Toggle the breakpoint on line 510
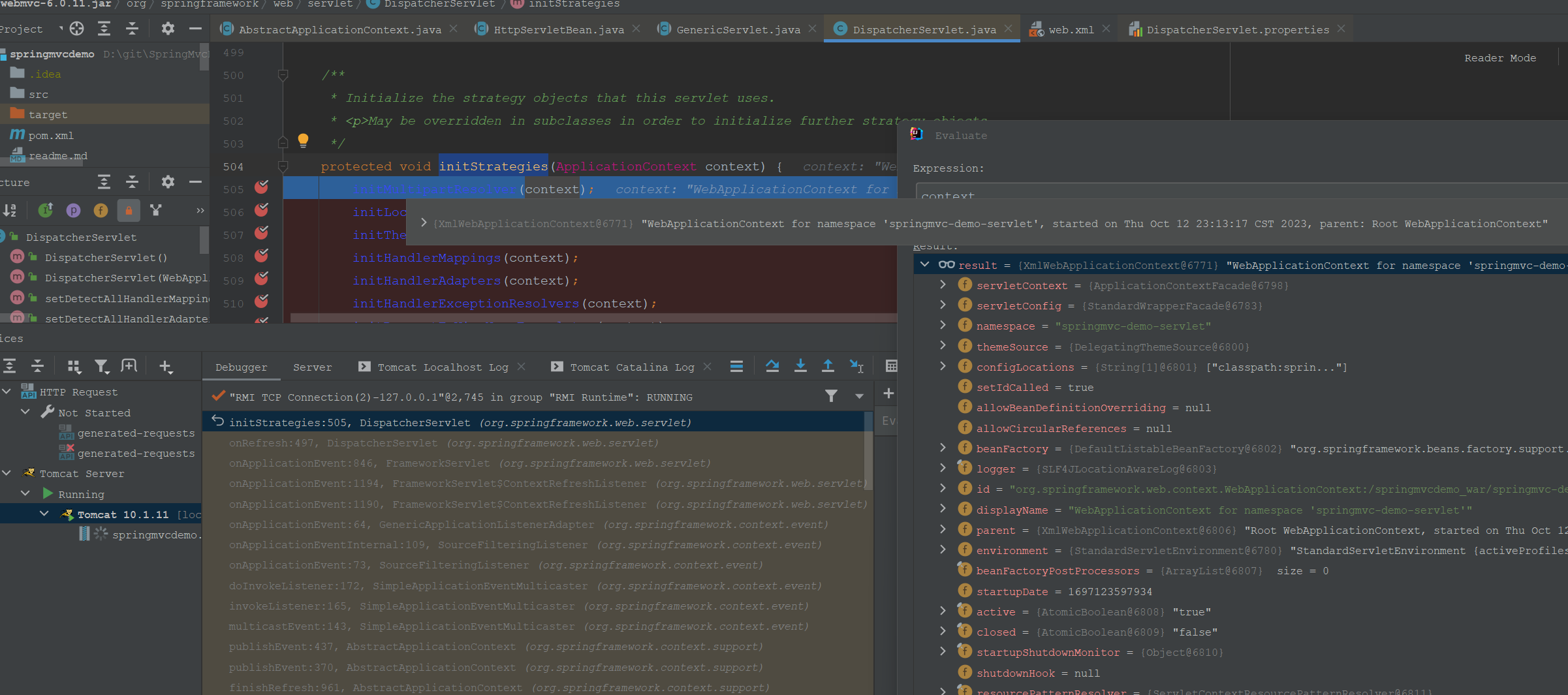Viewport: 1568px width, 695px height. click(262, 301)
